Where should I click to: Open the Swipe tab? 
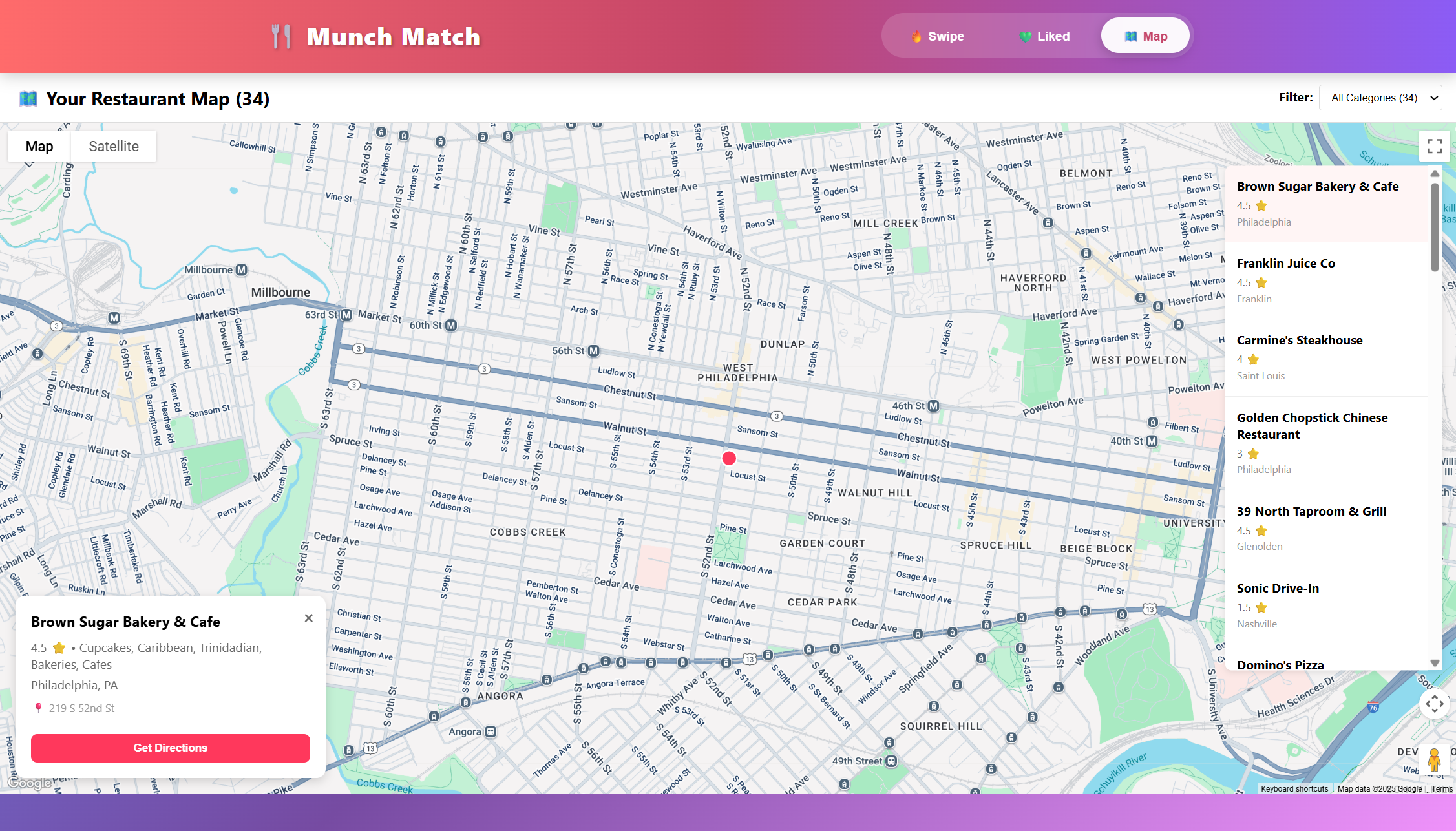tap(937, 36)
